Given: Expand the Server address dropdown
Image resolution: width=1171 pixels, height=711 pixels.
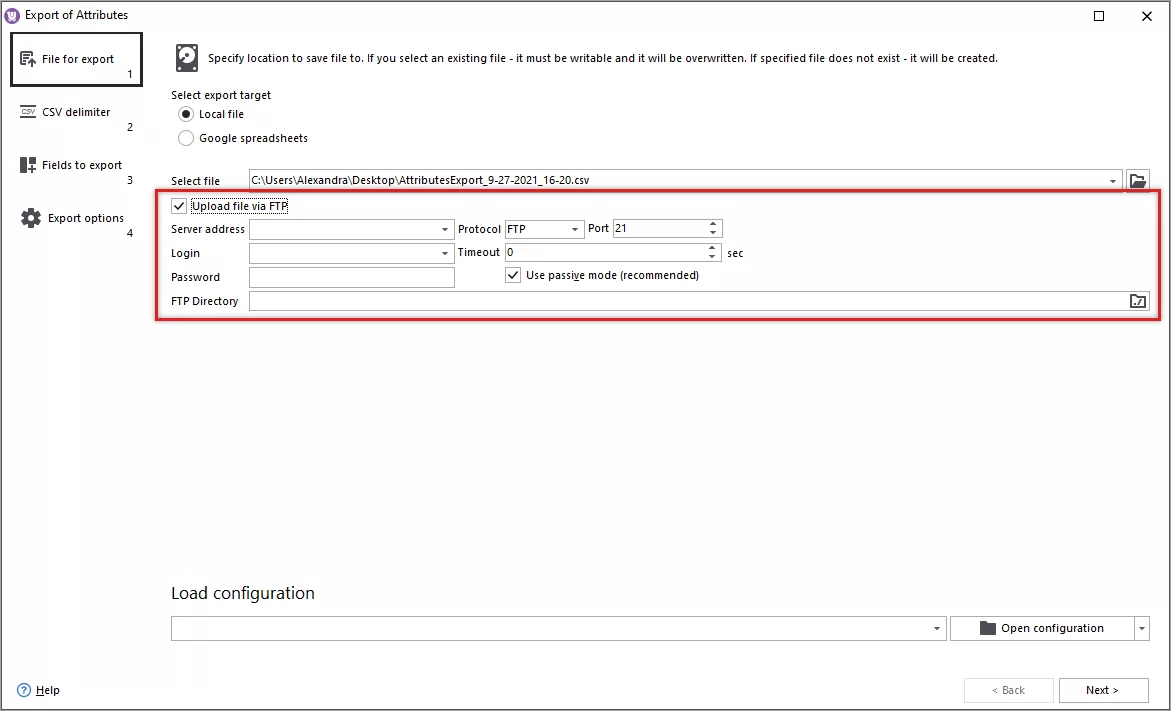Looking at the screenshot, I should tap(444, 228).
